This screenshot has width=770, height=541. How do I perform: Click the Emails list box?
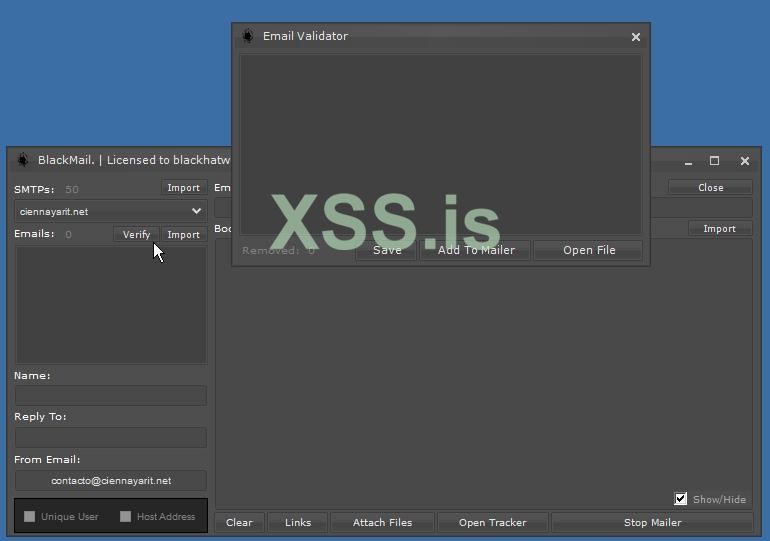[x=110, y=305]
